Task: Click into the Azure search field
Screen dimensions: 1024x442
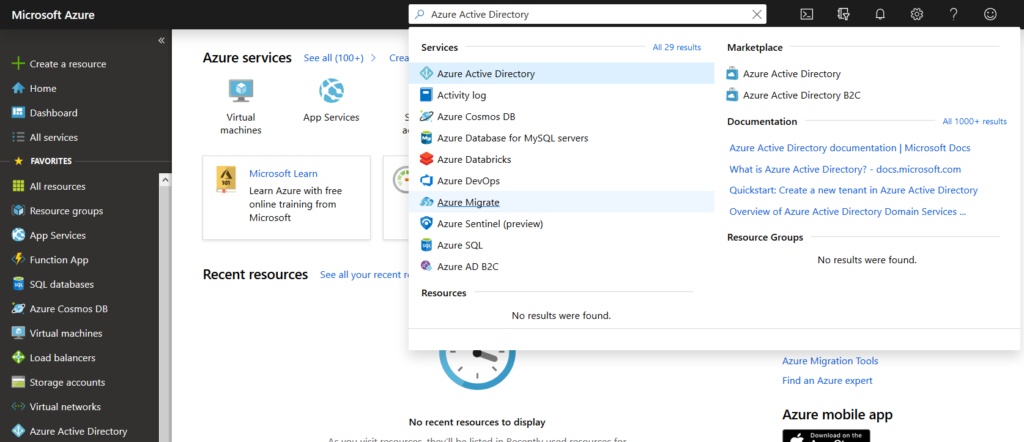Action: pyautogui.click(x=588, y=14)
